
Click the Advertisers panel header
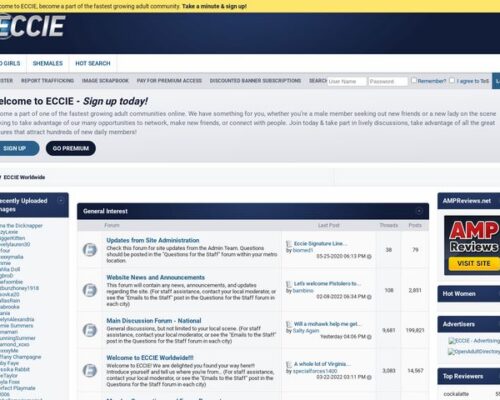point(469,324)
